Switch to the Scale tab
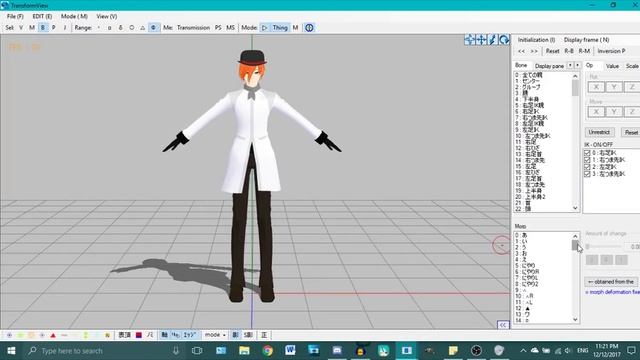This screenshot has height=360, width=640. pyautogui.click(x=632, y=66)
